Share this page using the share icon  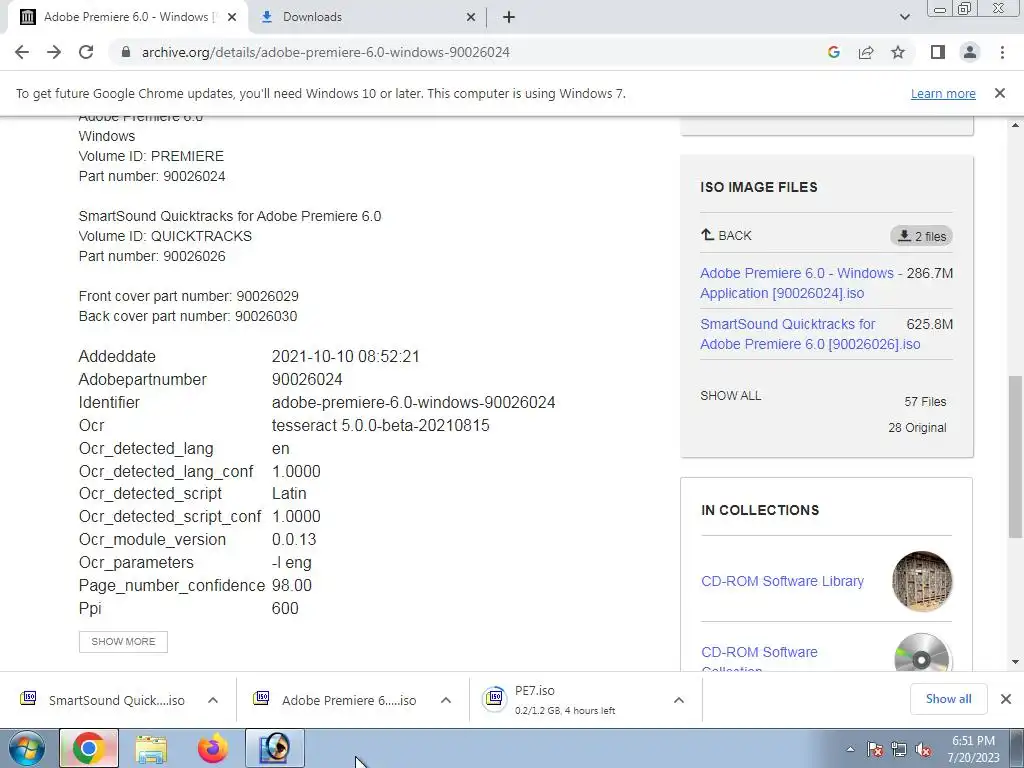866,52
